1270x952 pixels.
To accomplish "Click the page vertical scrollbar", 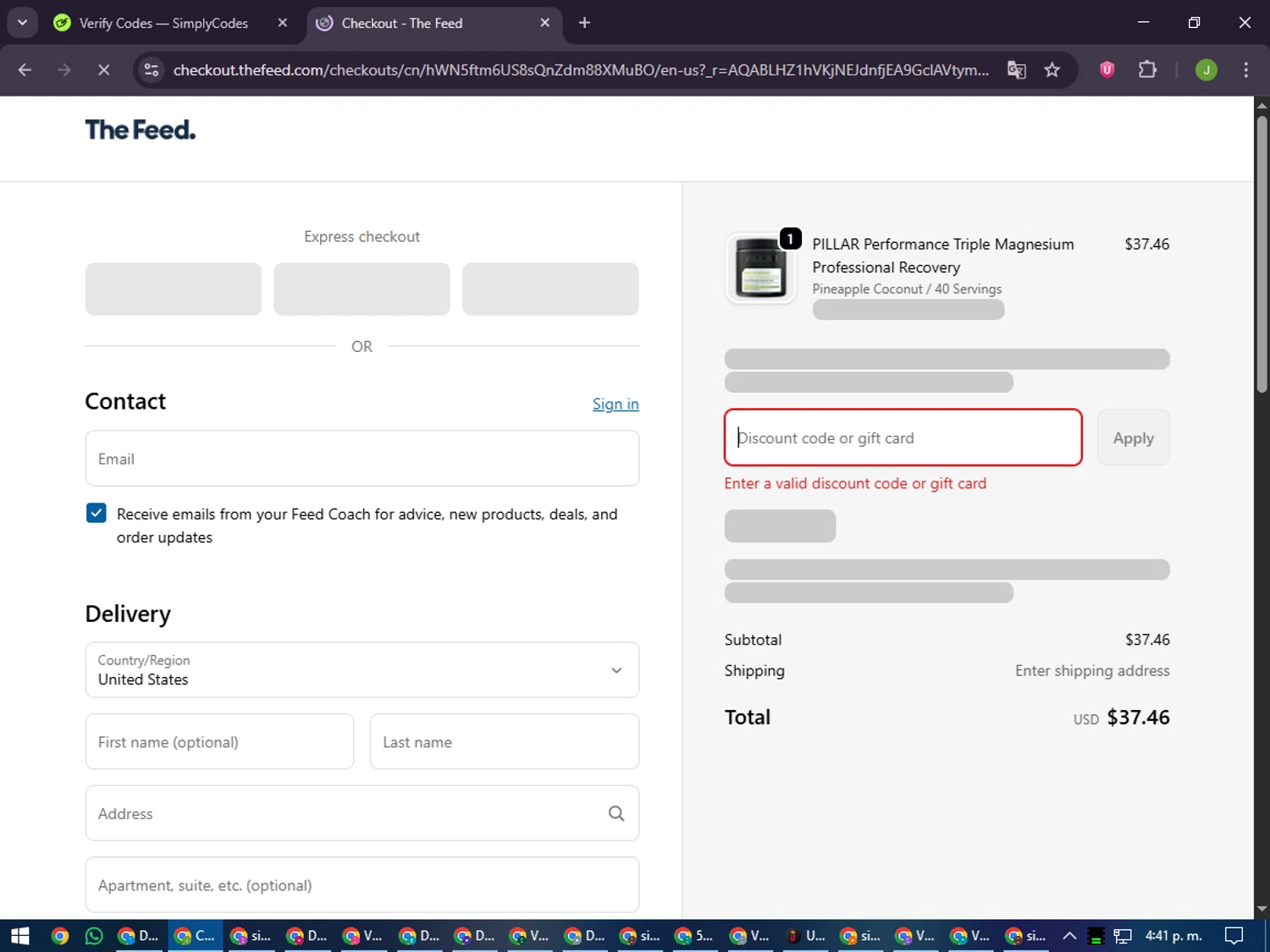I will [1262, 254].
